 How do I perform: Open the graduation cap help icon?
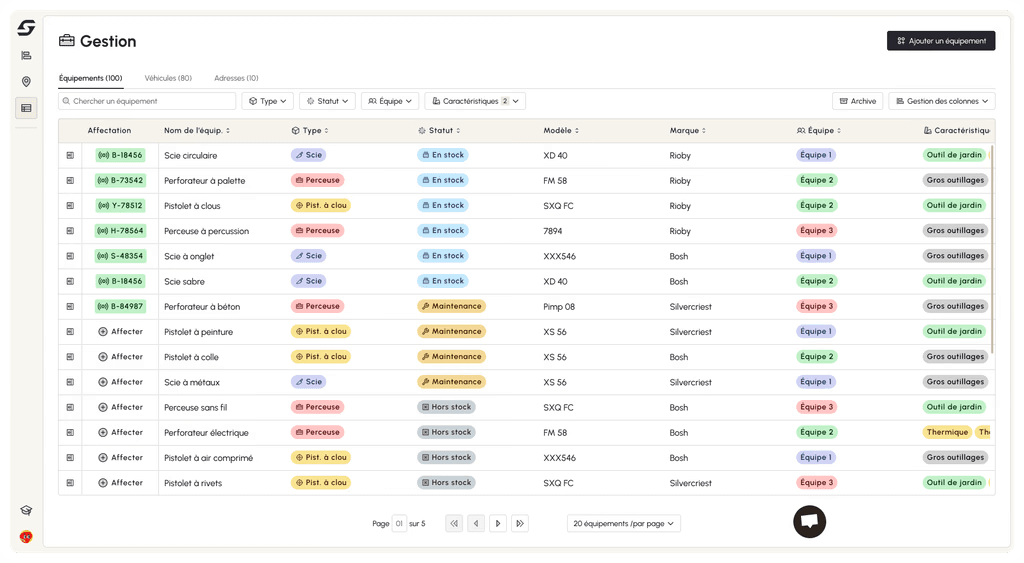pos(26,510)
